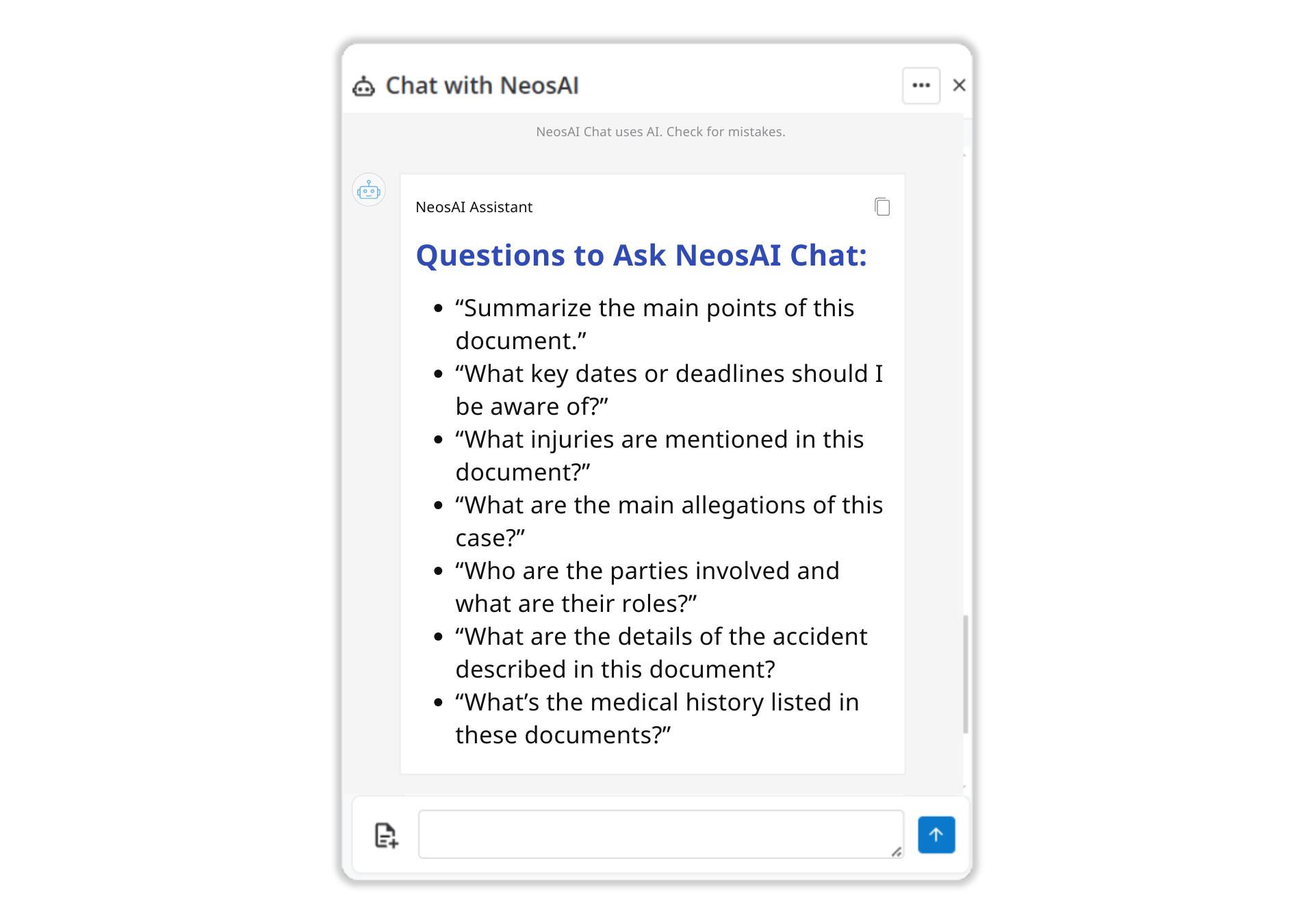Click the 'details of the accident' question
The width and height of the screenshot is (1314, 924).
pyautogui.click(x=661, y=653)
